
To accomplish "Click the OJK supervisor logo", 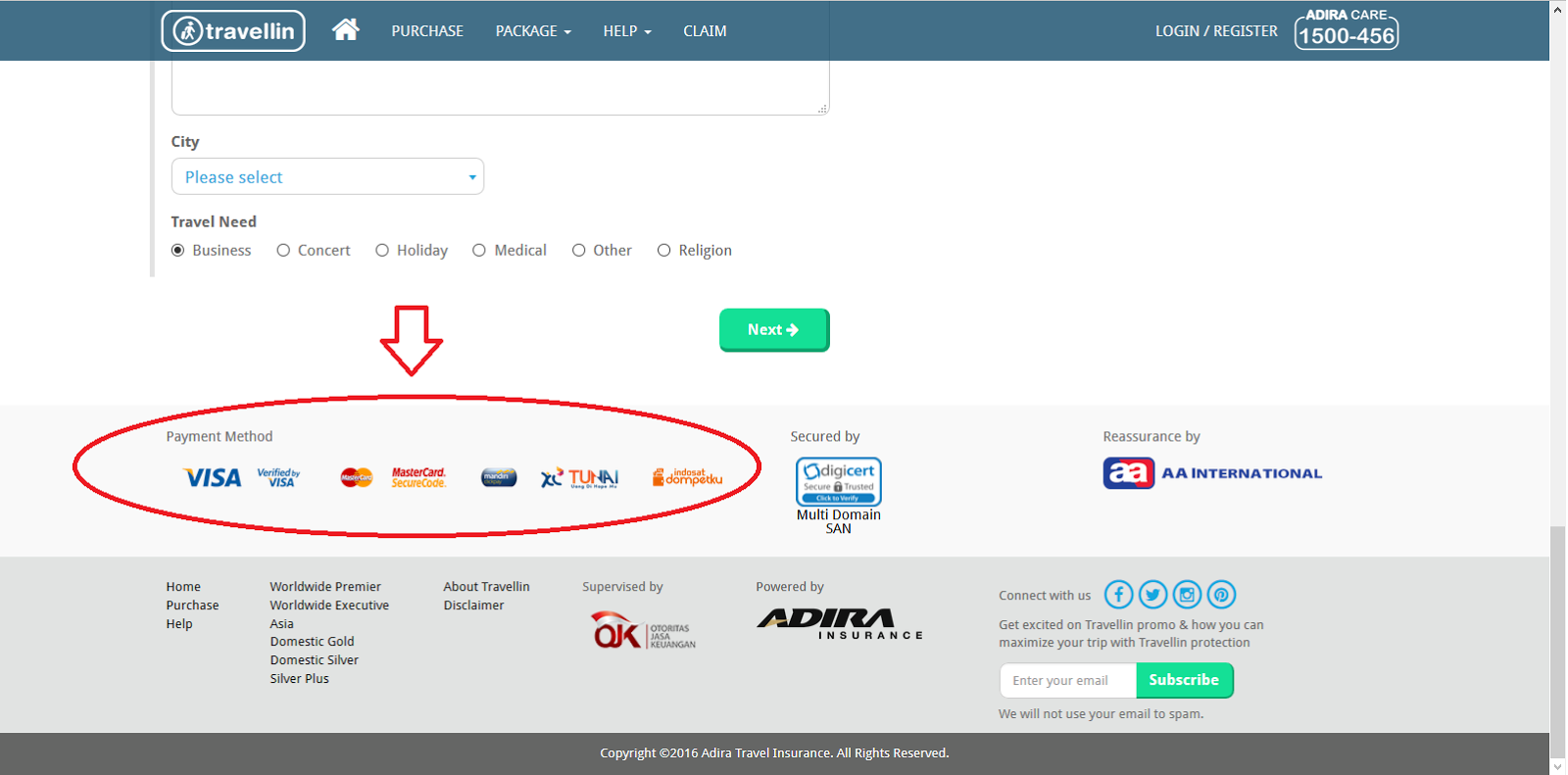I will [643, 630].
